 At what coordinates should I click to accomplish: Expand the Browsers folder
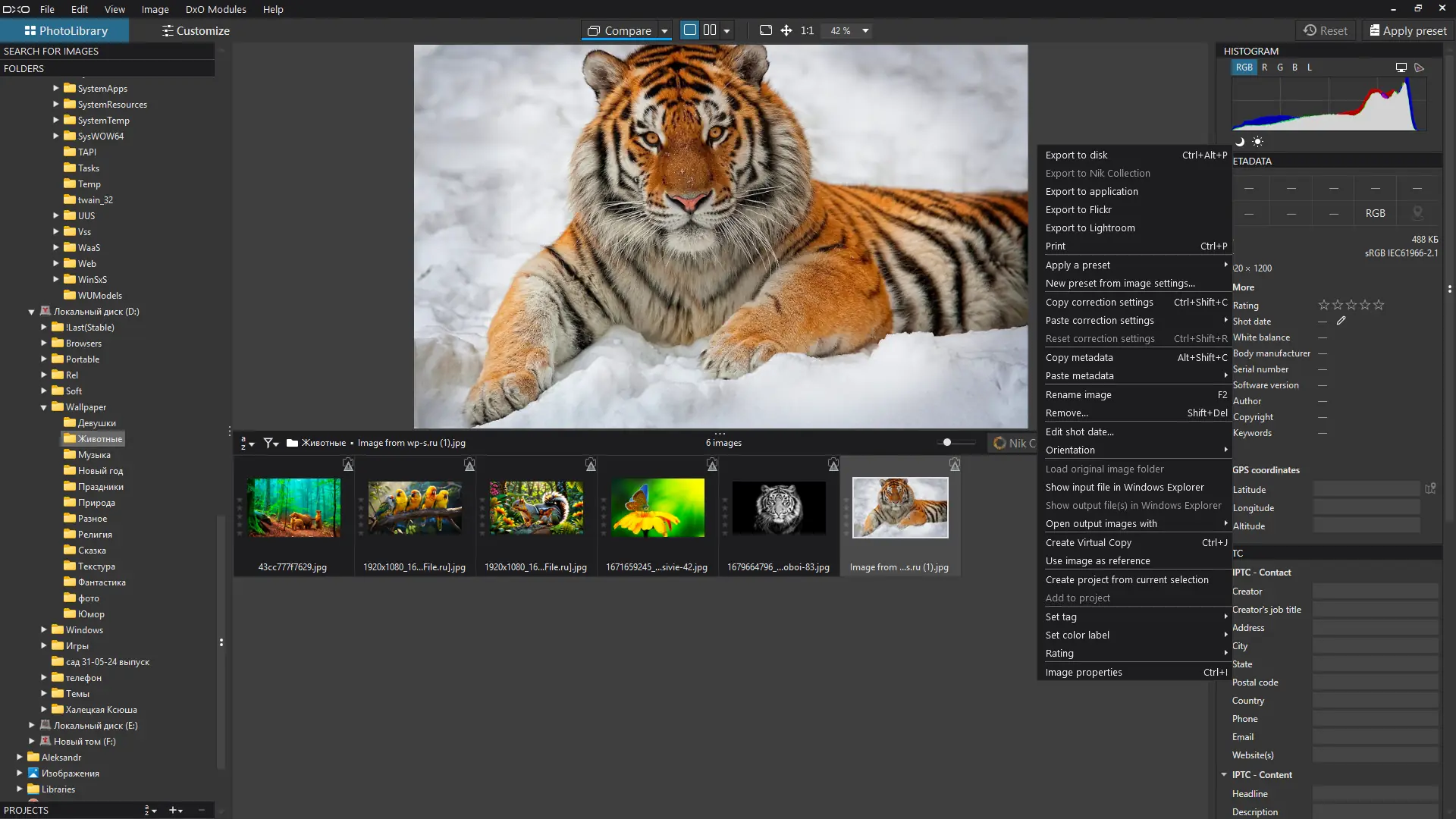click(44, 344)
